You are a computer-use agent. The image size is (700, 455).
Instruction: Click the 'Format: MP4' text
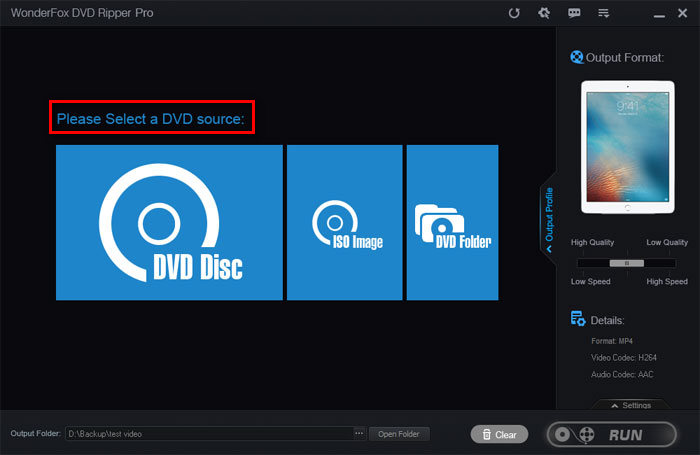(x=612, y=341)
